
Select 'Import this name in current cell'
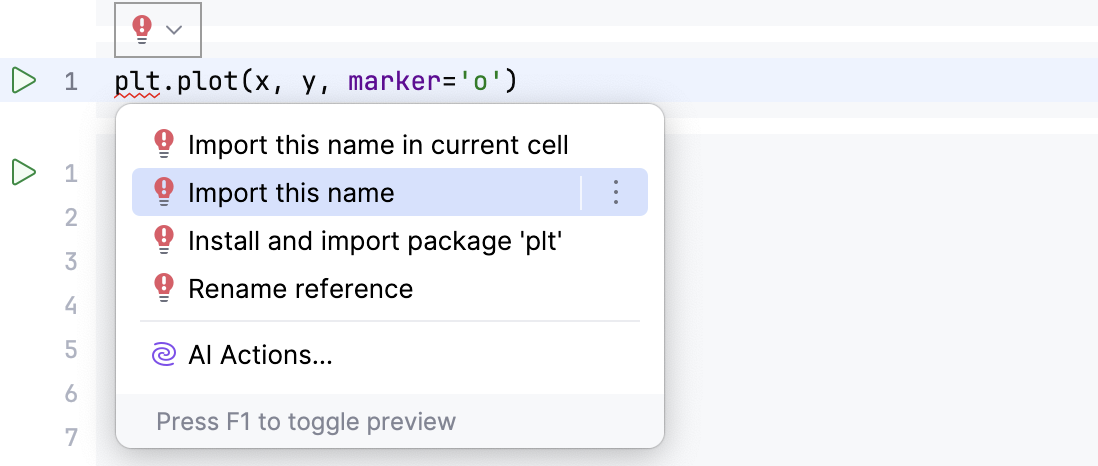378,145
